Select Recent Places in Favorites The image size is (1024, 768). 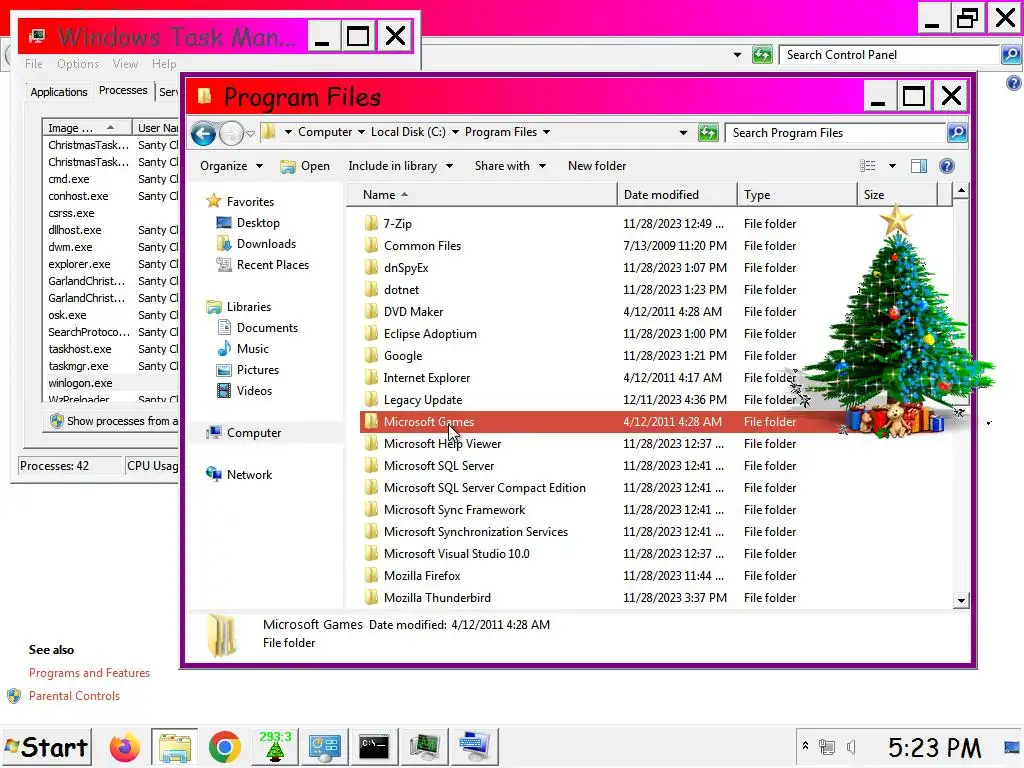click(272, 264)
